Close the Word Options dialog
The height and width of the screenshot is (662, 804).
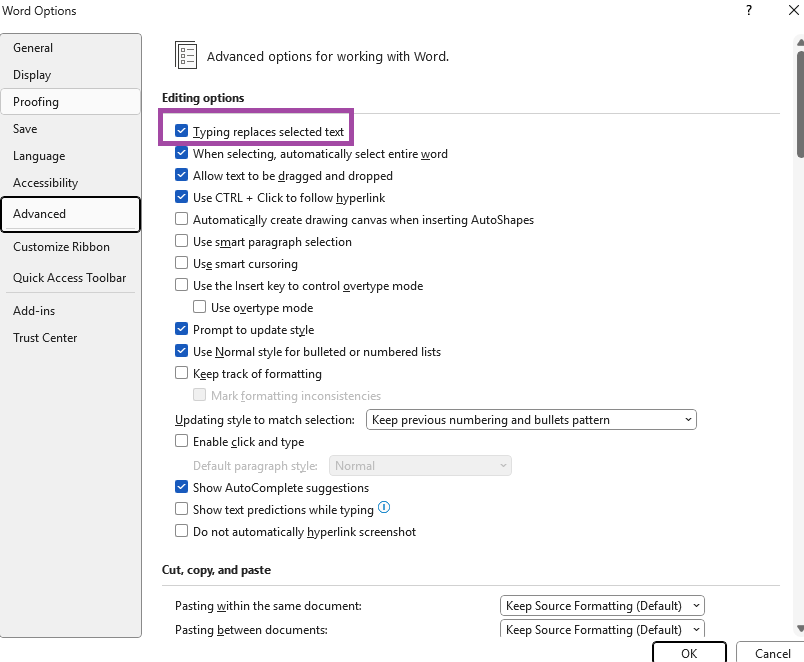pyautogui.click(x=793, y=10)
